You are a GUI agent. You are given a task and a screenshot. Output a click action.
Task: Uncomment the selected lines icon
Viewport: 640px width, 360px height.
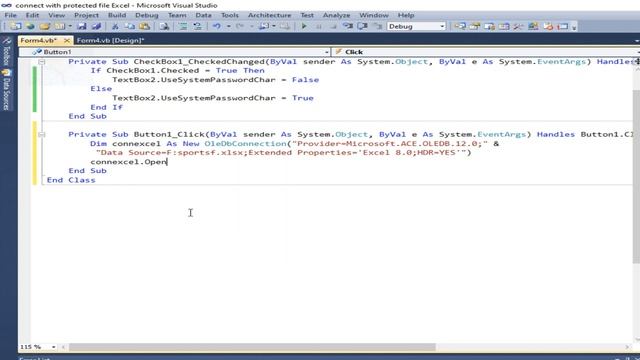point(198,26)
